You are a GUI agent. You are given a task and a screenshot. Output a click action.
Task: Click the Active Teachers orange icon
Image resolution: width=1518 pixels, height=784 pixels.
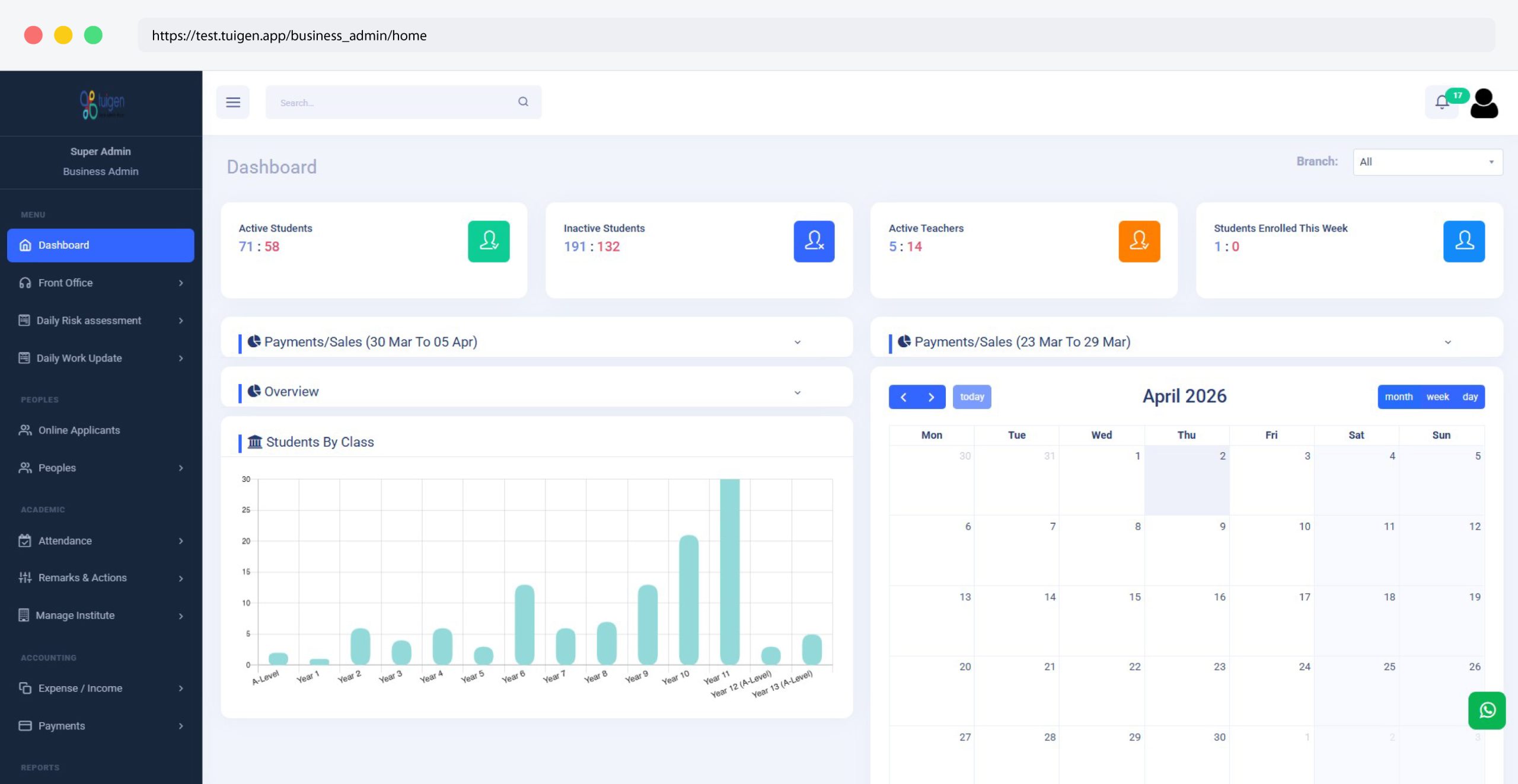pos(1138,241)
